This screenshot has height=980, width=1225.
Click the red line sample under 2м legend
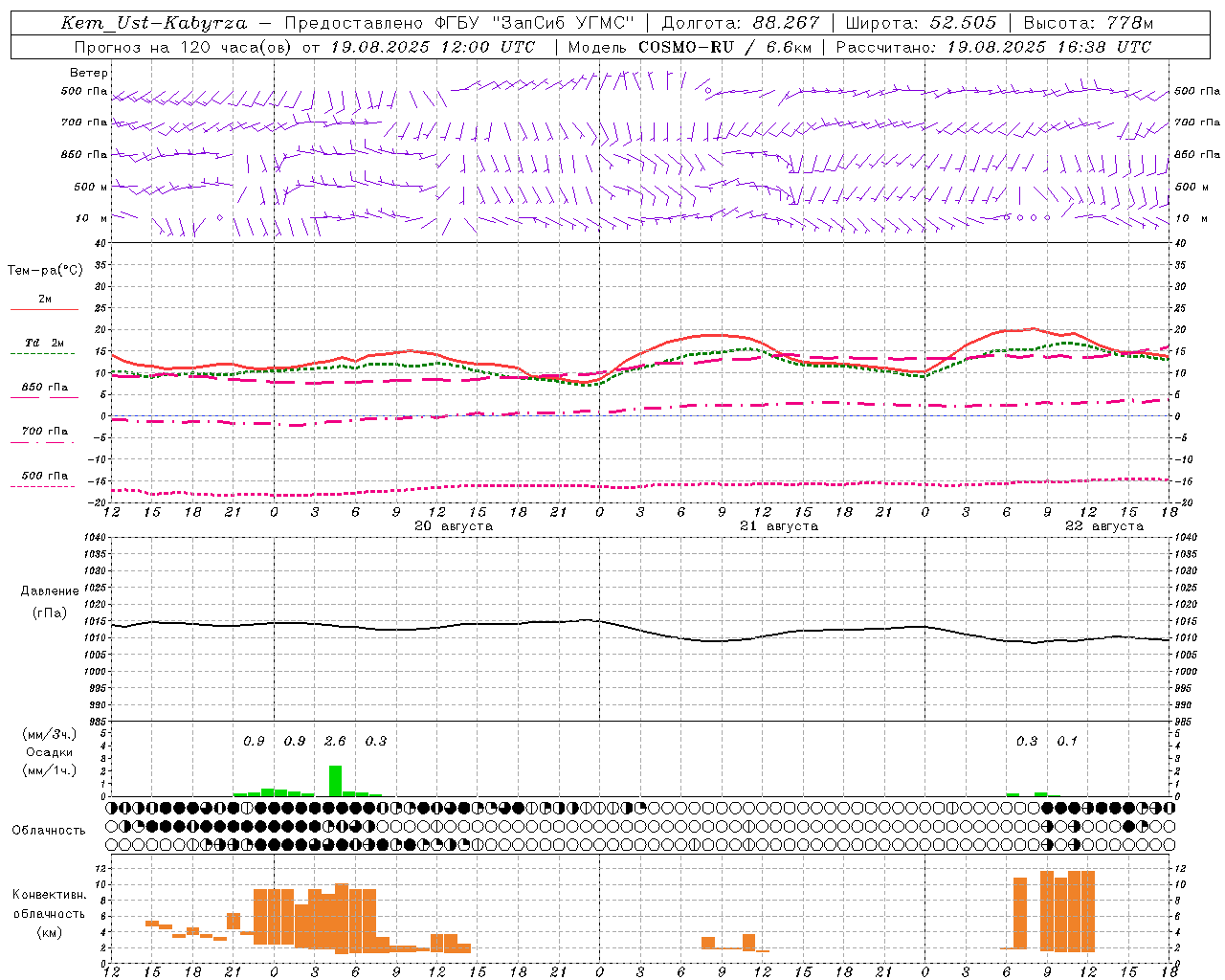click(44, 310)
